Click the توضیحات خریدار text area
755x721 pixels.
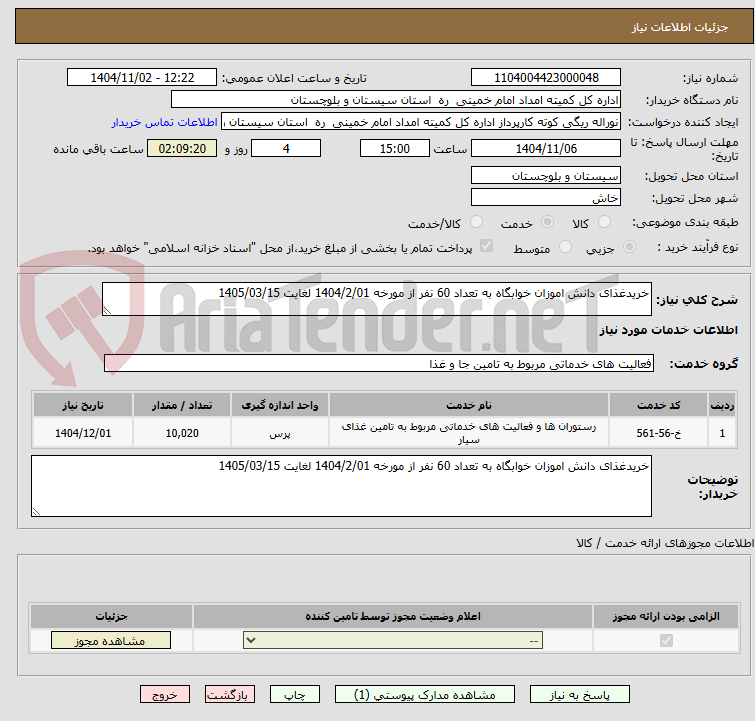[341, 486]
